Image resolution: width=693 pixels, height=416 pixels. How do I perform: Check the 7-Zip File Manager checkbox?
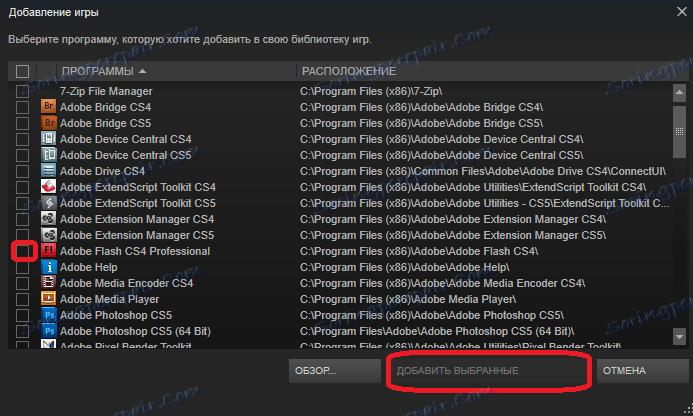click(x=23, y=92)
